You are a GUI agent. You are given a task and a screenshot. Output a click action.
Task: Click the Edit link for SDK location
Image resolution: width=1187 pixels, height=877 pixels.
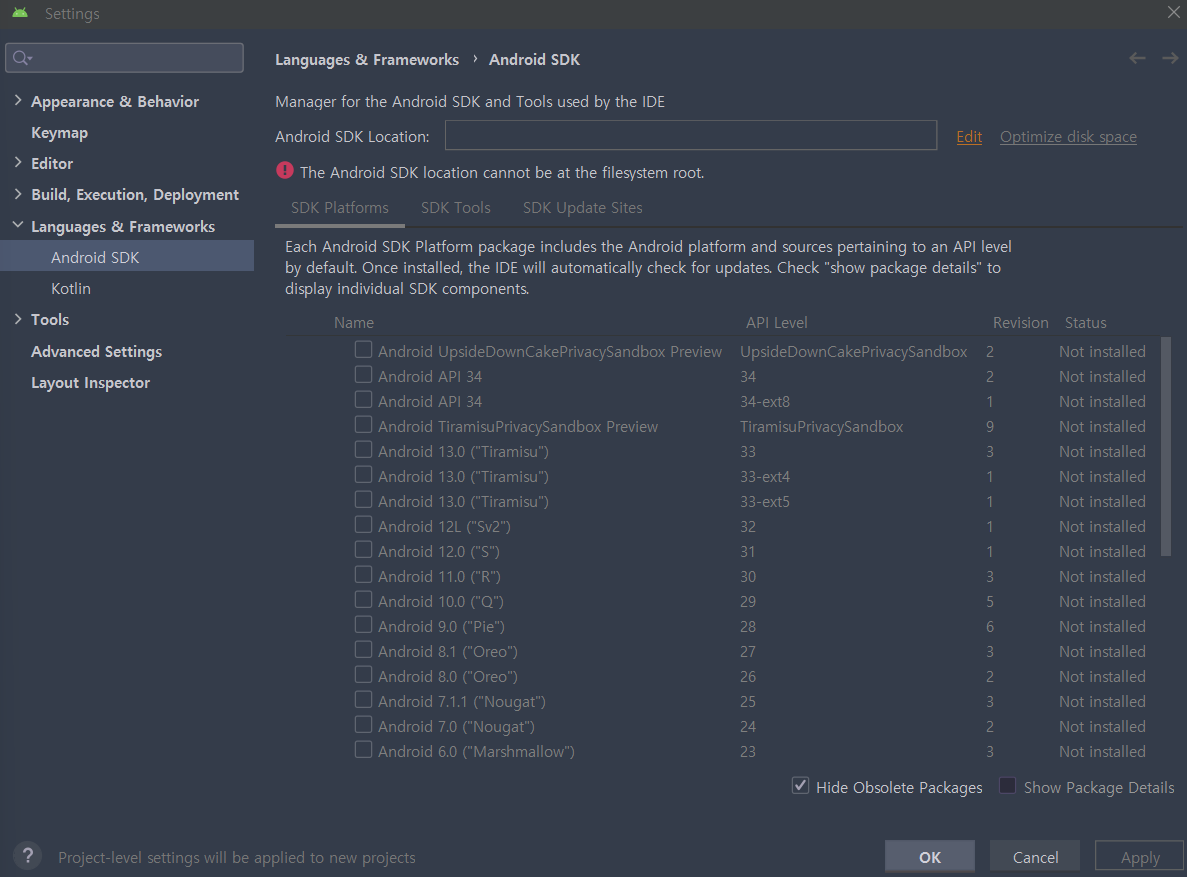(969, 136)
